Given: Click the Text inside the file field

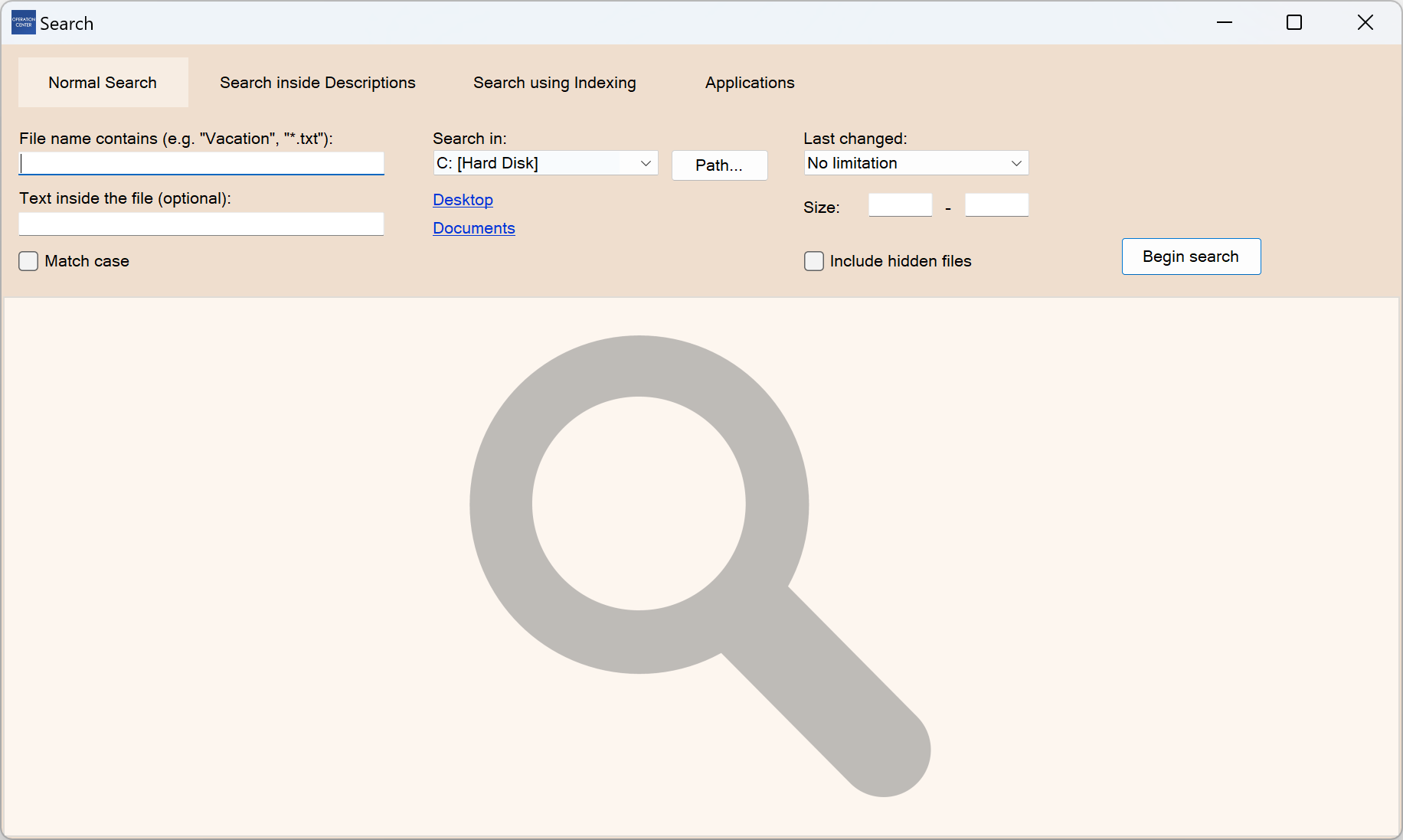Looking at the screenshot, I should tap(201, 224).
